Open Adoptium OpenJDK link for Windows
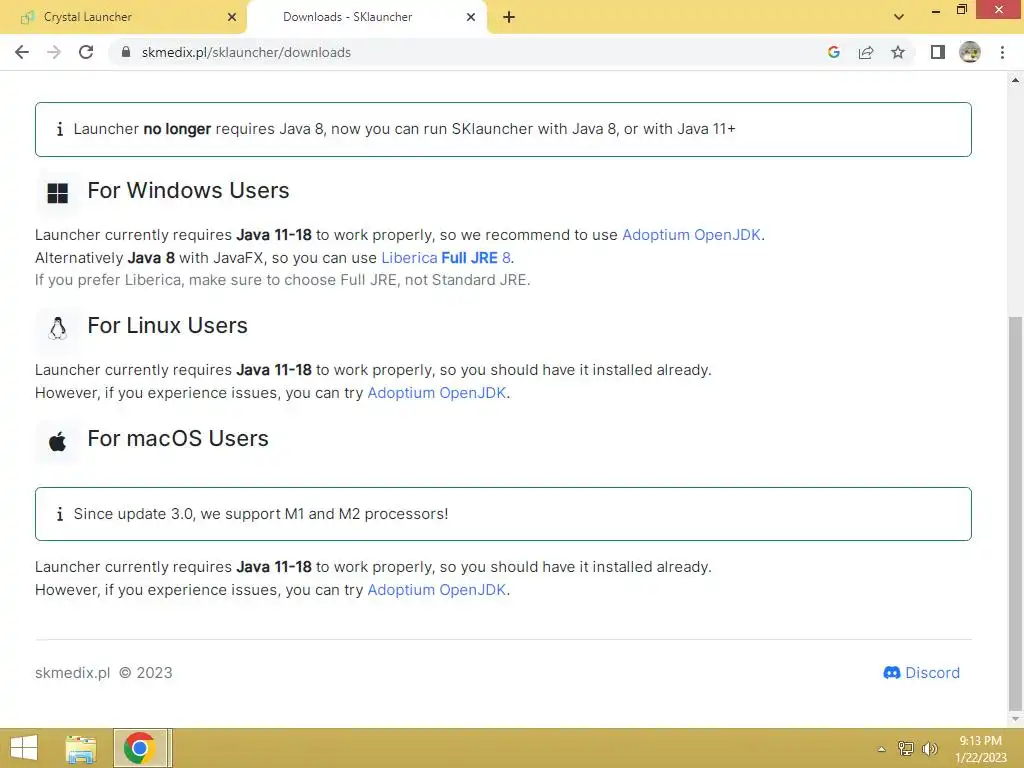This screenshot has width=1024, height=768. click(x=691, y=235)
